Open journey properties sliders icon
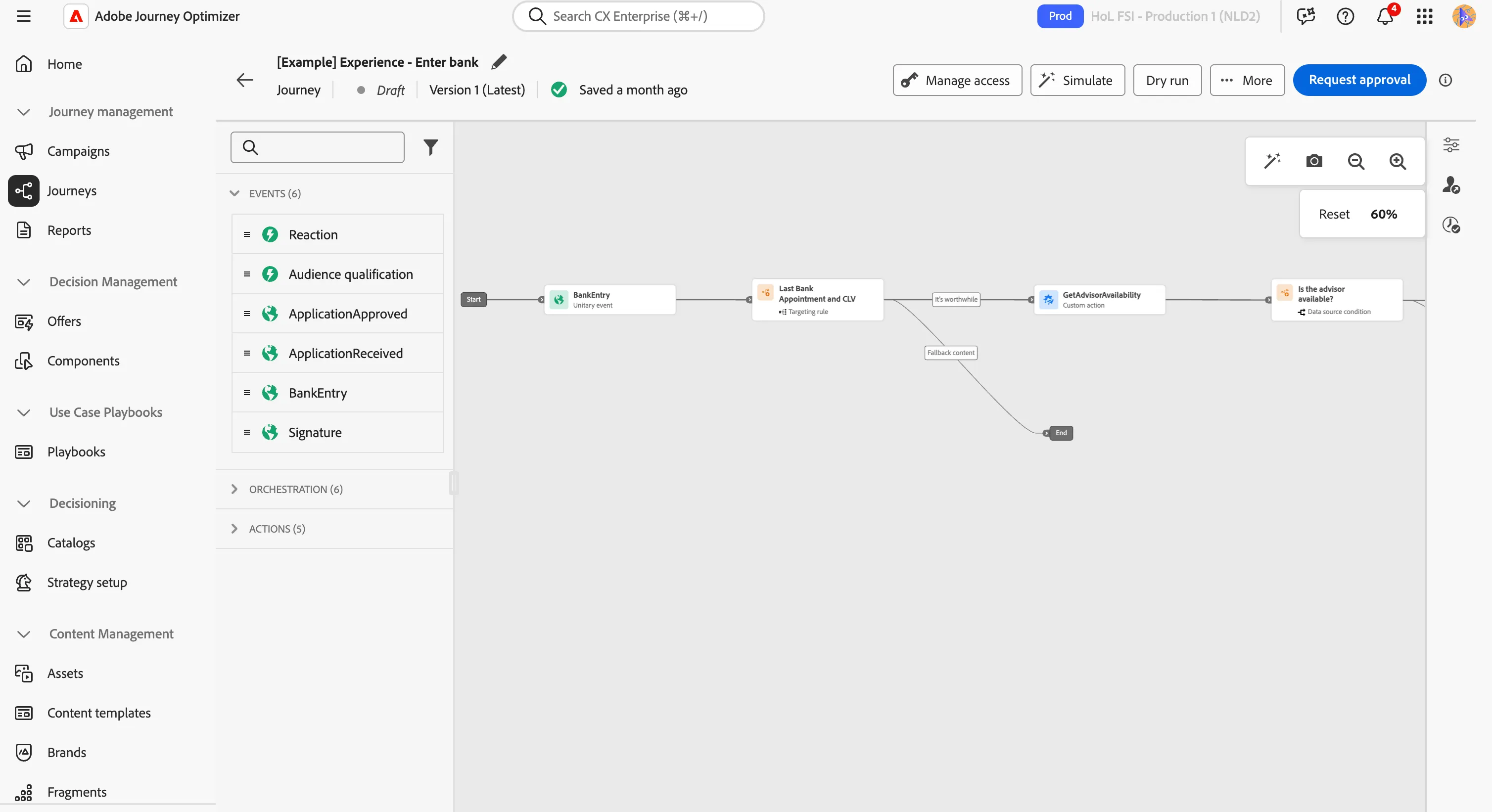Image resolution: width=1492 pixels, height=812 pixels. (1451, 145)
